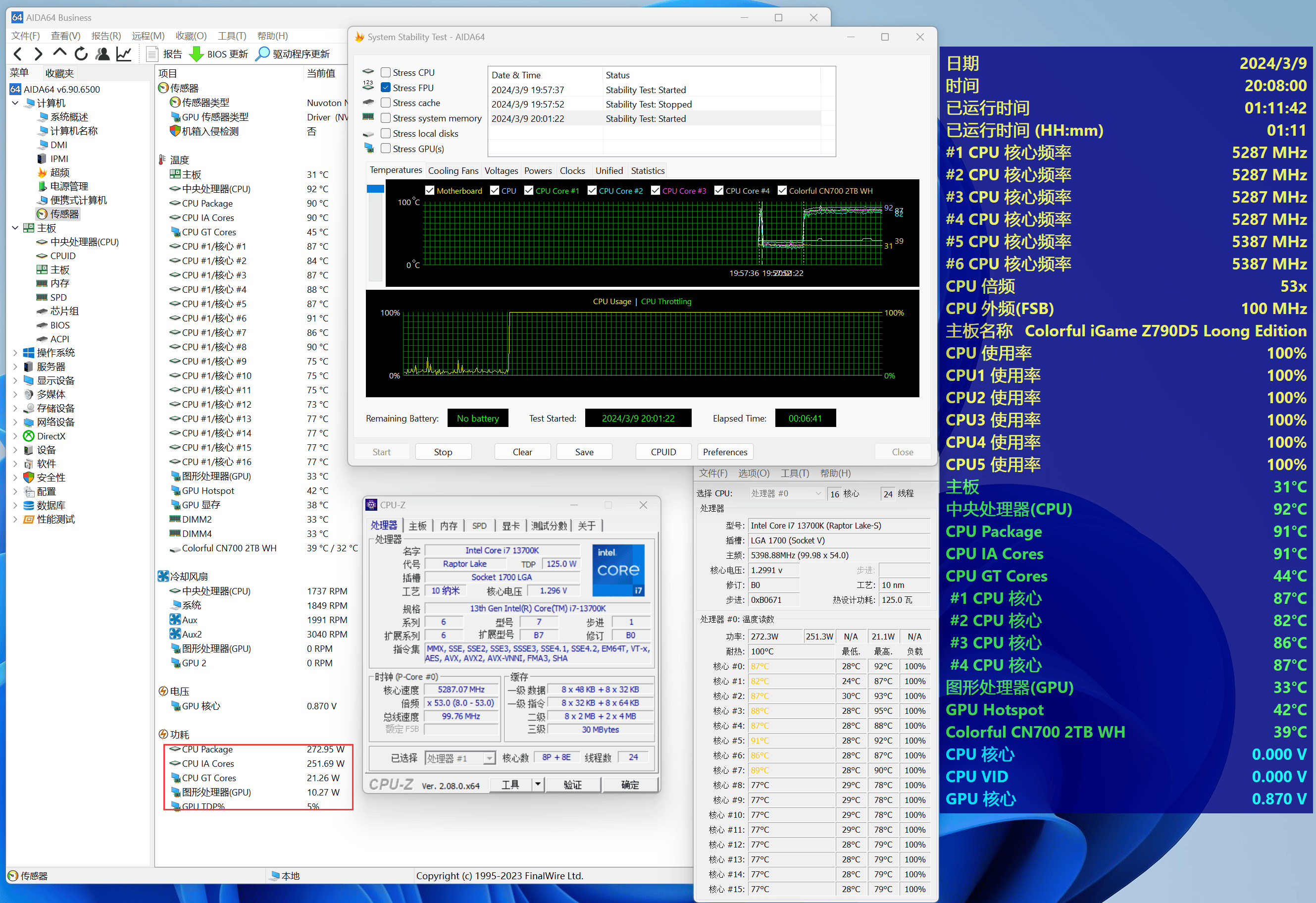Click the green BIOS update arrow icon
The width and height of the screenshot is (1316, 903).
click(x=196, y=54)
